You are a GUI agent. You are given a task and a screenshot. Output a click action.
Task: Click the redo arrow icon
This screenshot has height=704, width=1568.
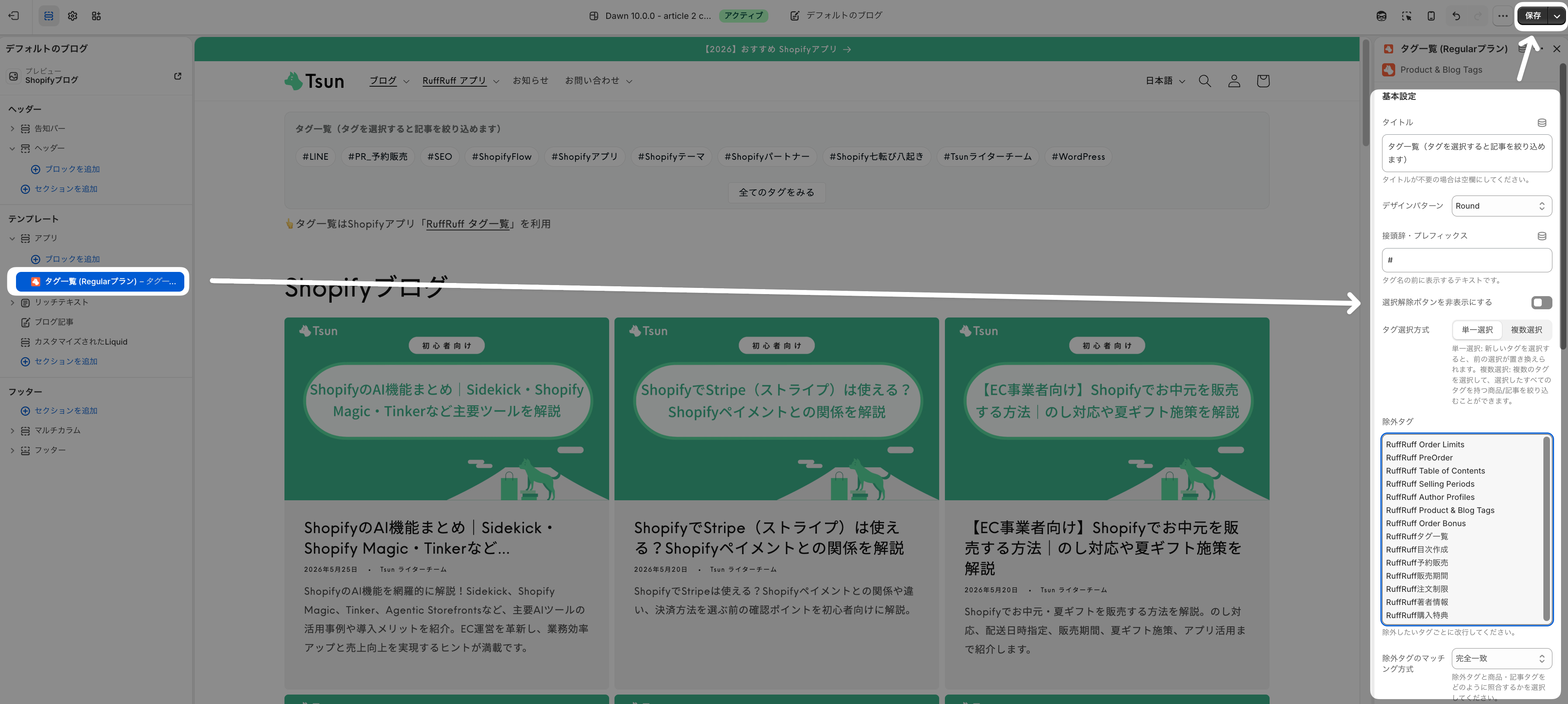1478,16
